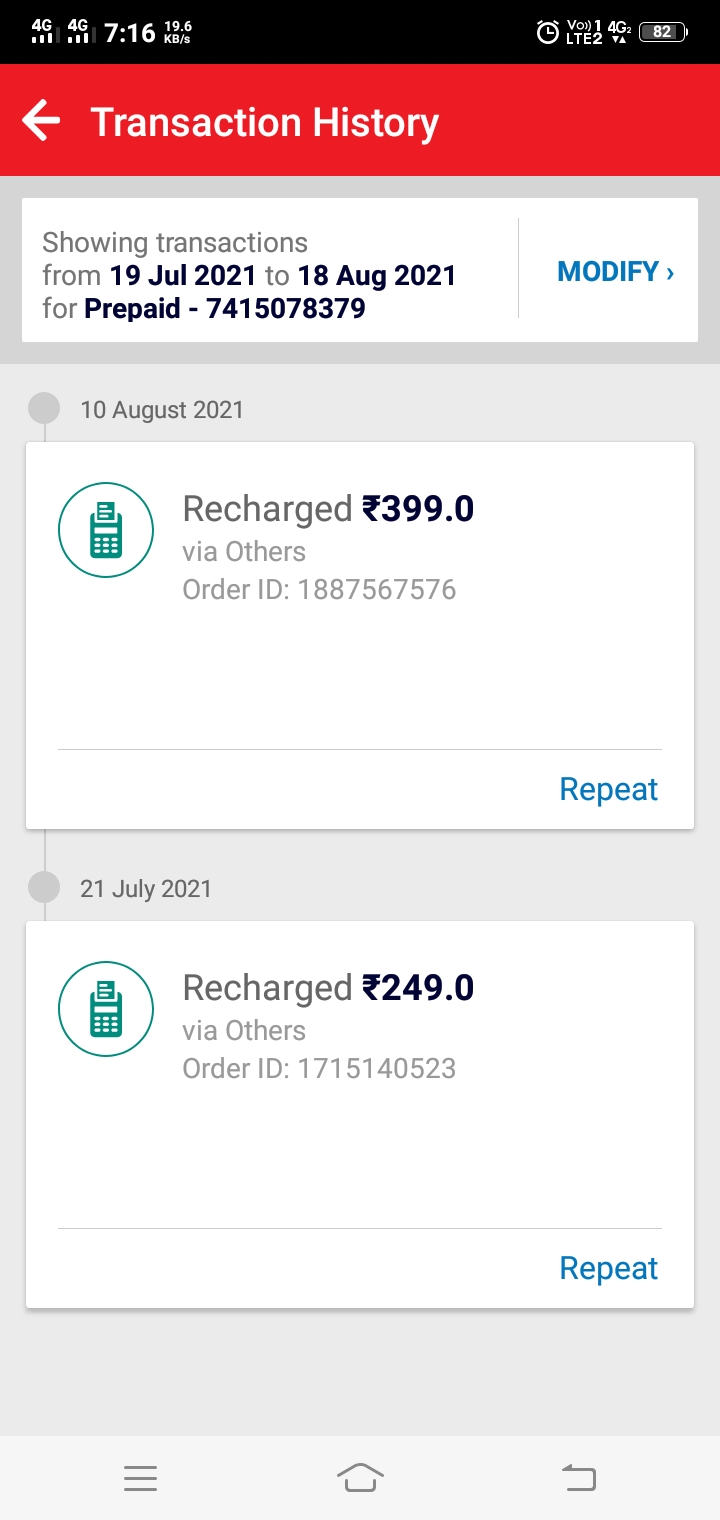This screenshot has width=720, height=1520.
Task: Select Order ID 1887567576 text
Action: (319, 589)
